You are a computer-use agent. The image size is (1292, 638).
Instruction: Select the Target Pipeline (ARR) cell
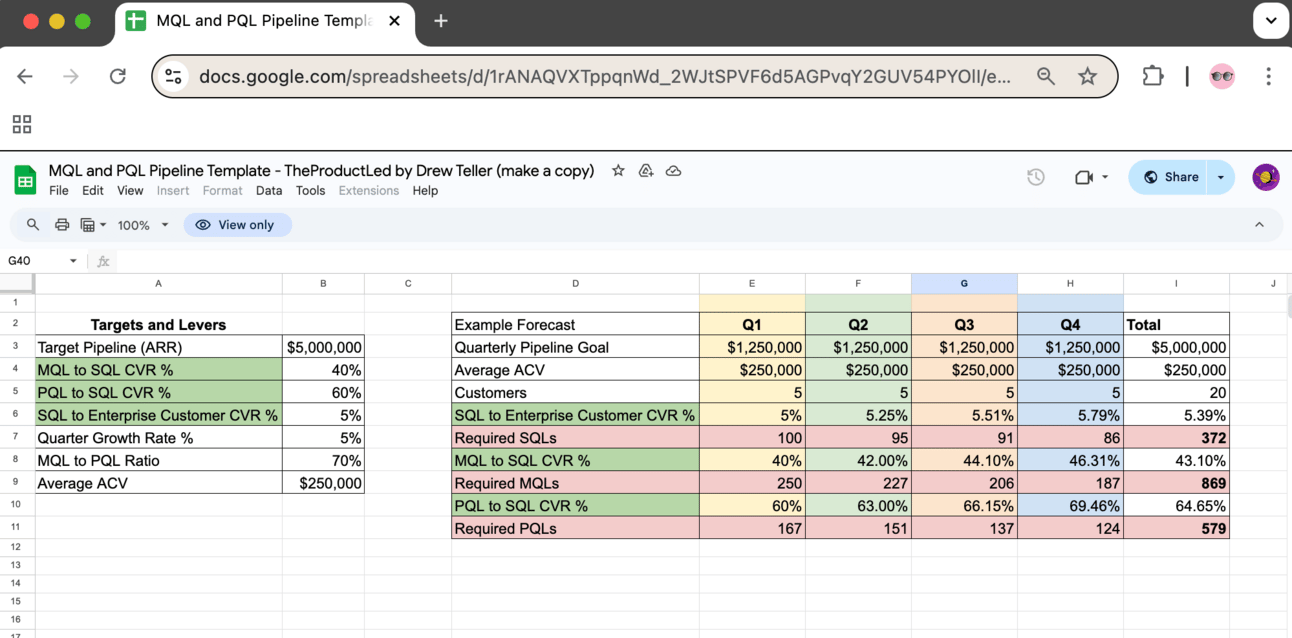tap(158, 348)
